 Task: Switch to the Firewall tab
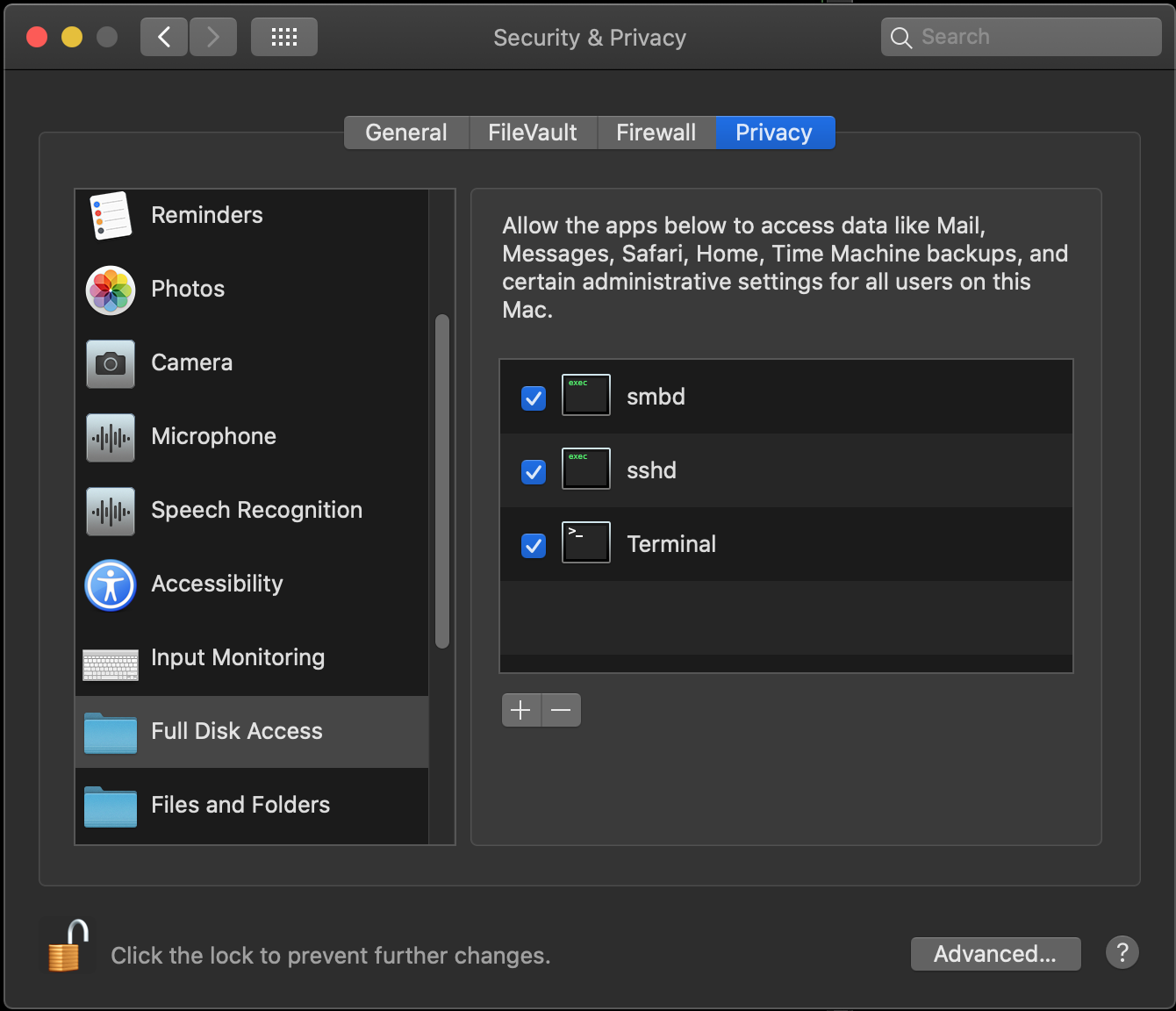pyautogui.click(x=656, y=133)
